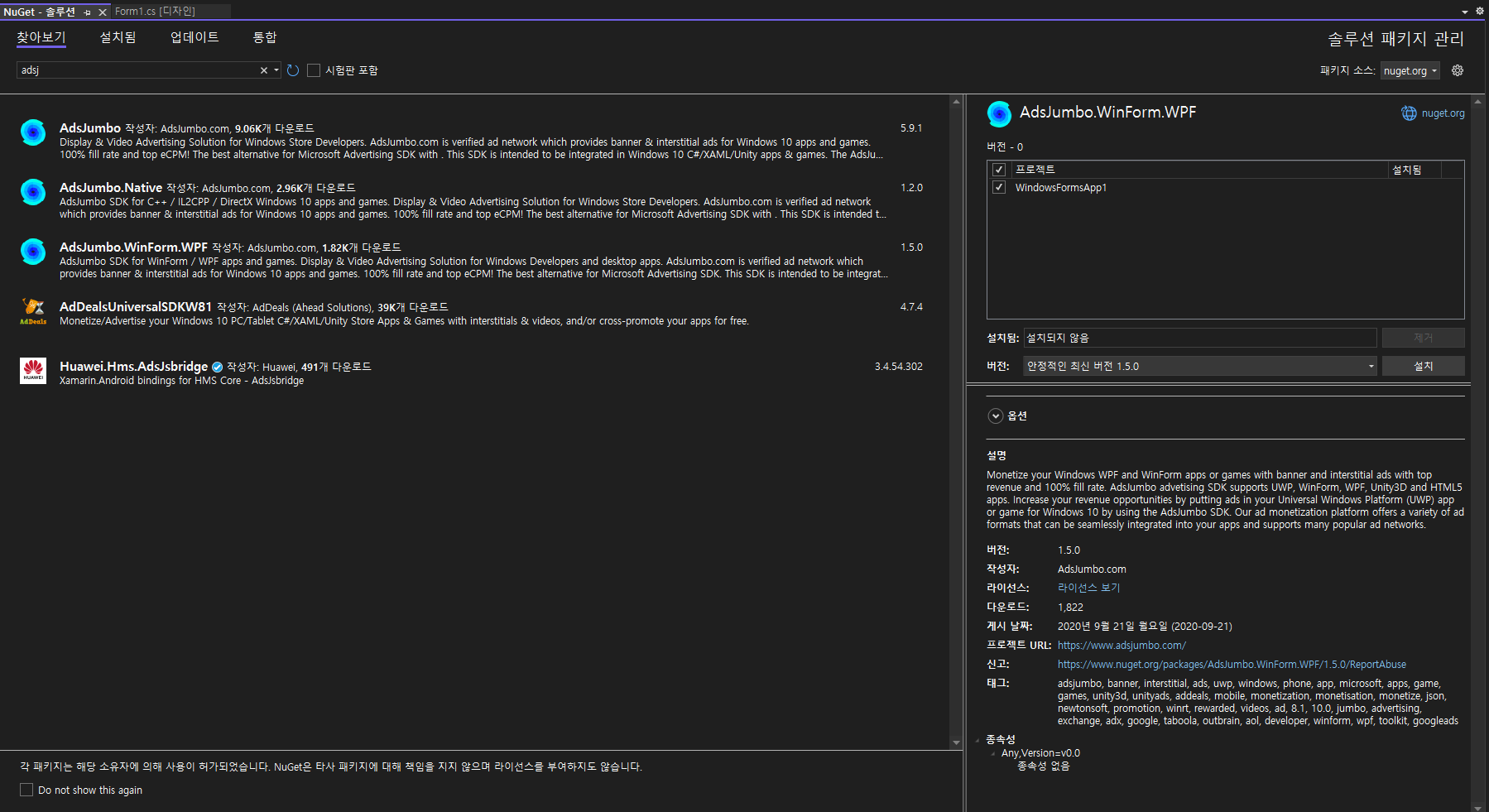Click the AdDealsUniversalSDKW81 package icon
1489x812 pixels.
pyautogui.click(x=33, y=311)
